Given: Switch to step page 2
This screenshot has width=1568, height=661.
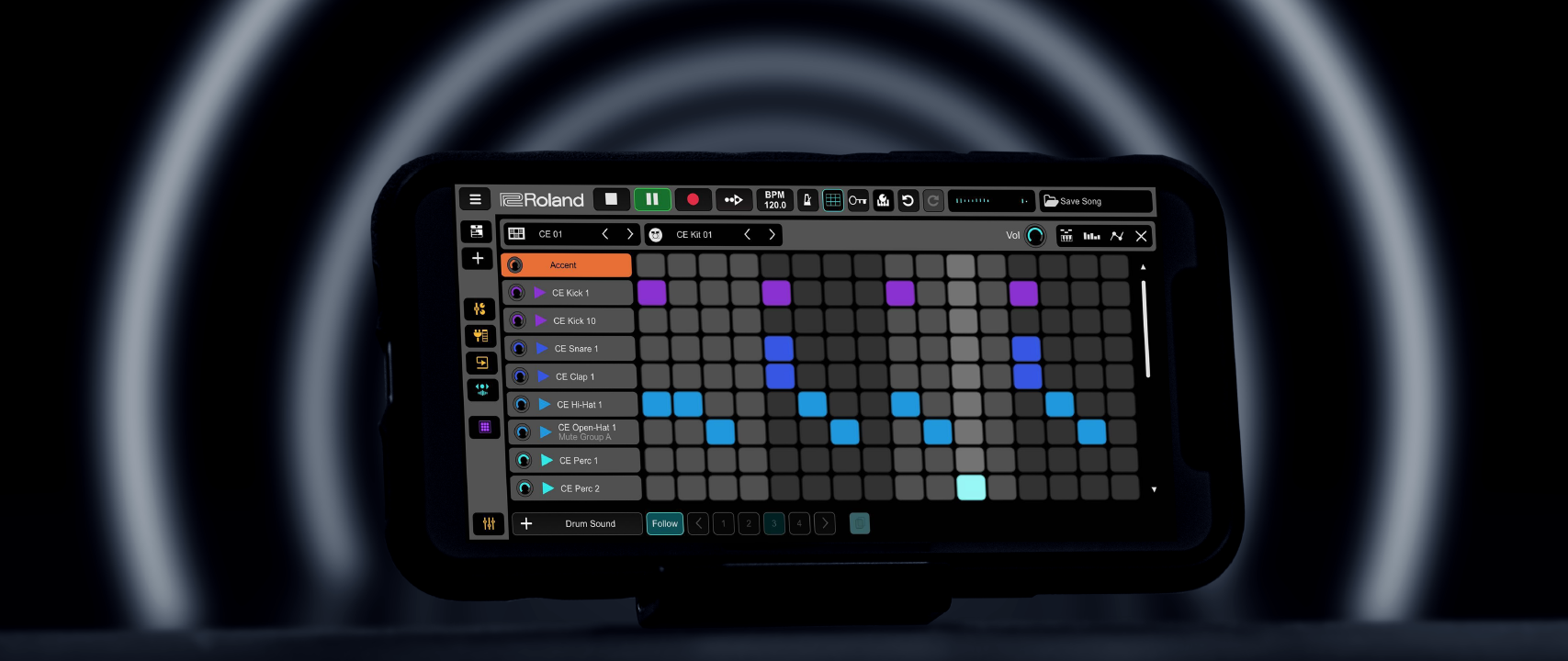Looking at the screenshot, I should click(x=749, y=523).
